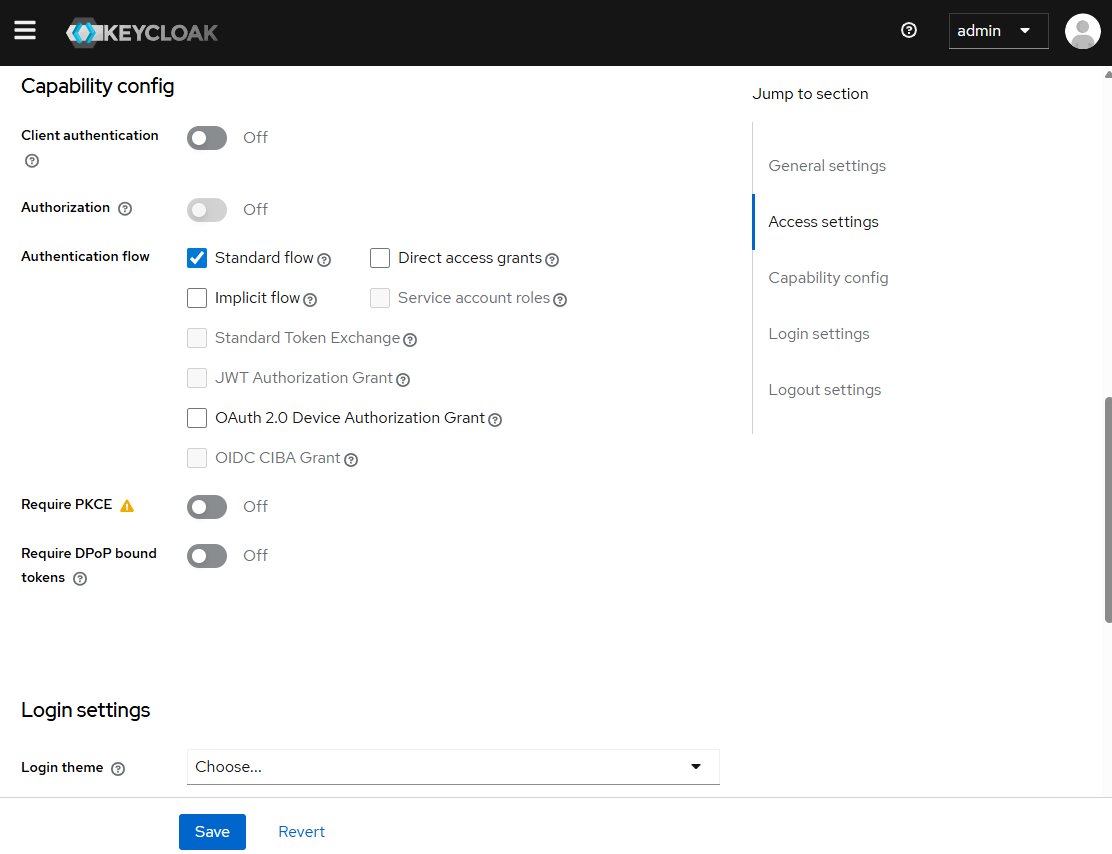Click the OIDC CIBA Grant checkbox
Image resolution: width=1112 pixels, height=854 pixels.
[197, 458]
